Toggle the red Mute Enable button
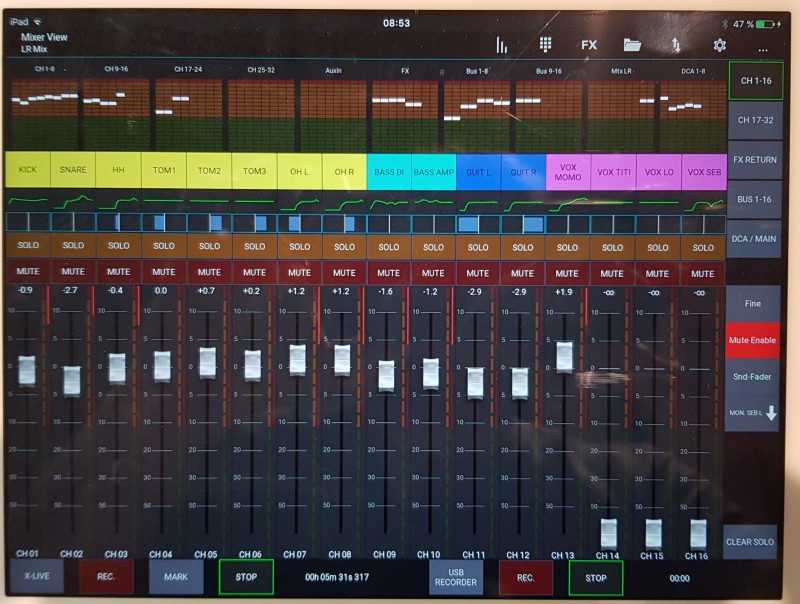Viewport: 800px width, 604px height. pyautogui.click(x=752, y=340)
